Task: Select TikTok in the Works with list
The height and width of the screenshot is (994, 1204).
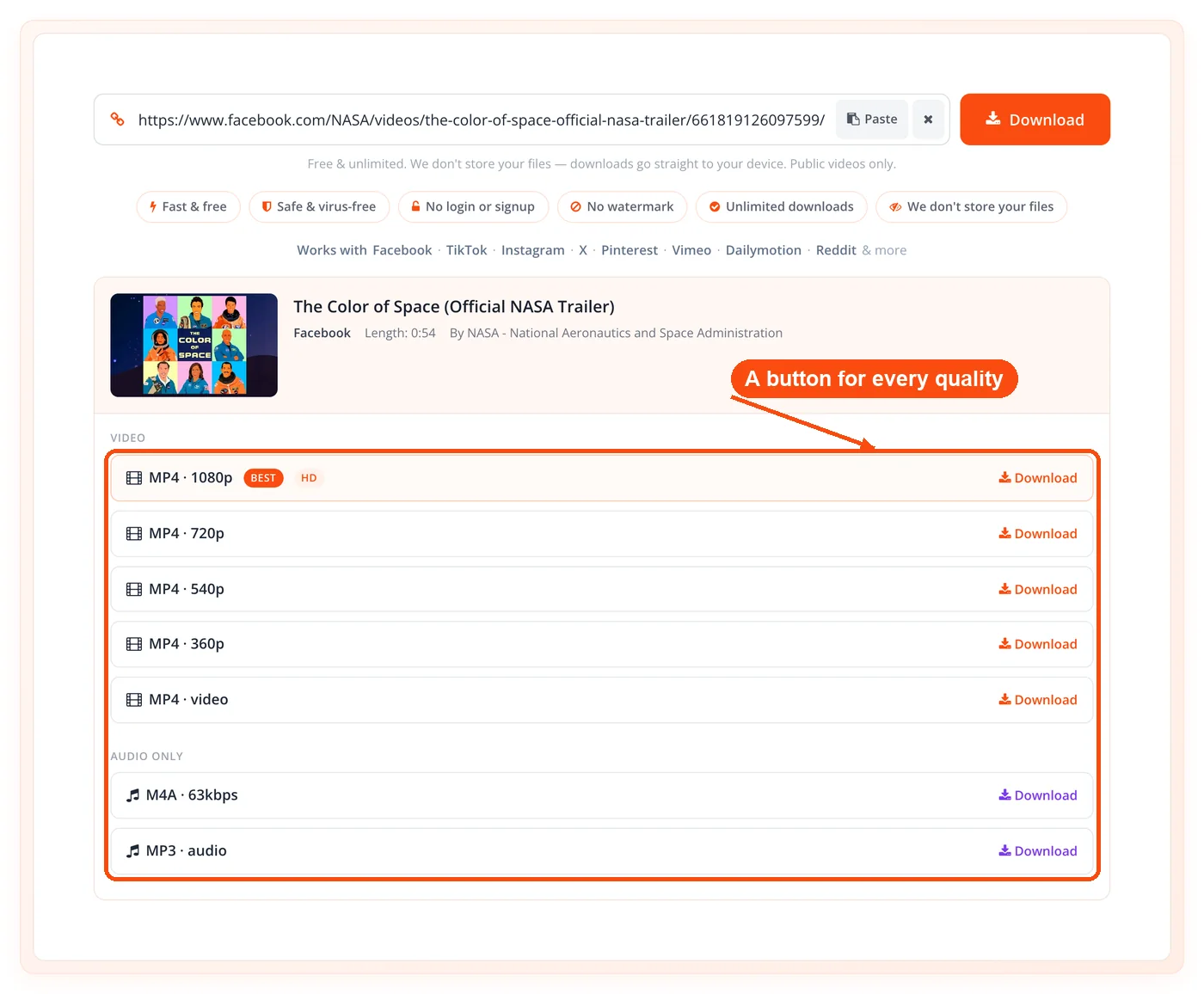Action: click(467, 250)
